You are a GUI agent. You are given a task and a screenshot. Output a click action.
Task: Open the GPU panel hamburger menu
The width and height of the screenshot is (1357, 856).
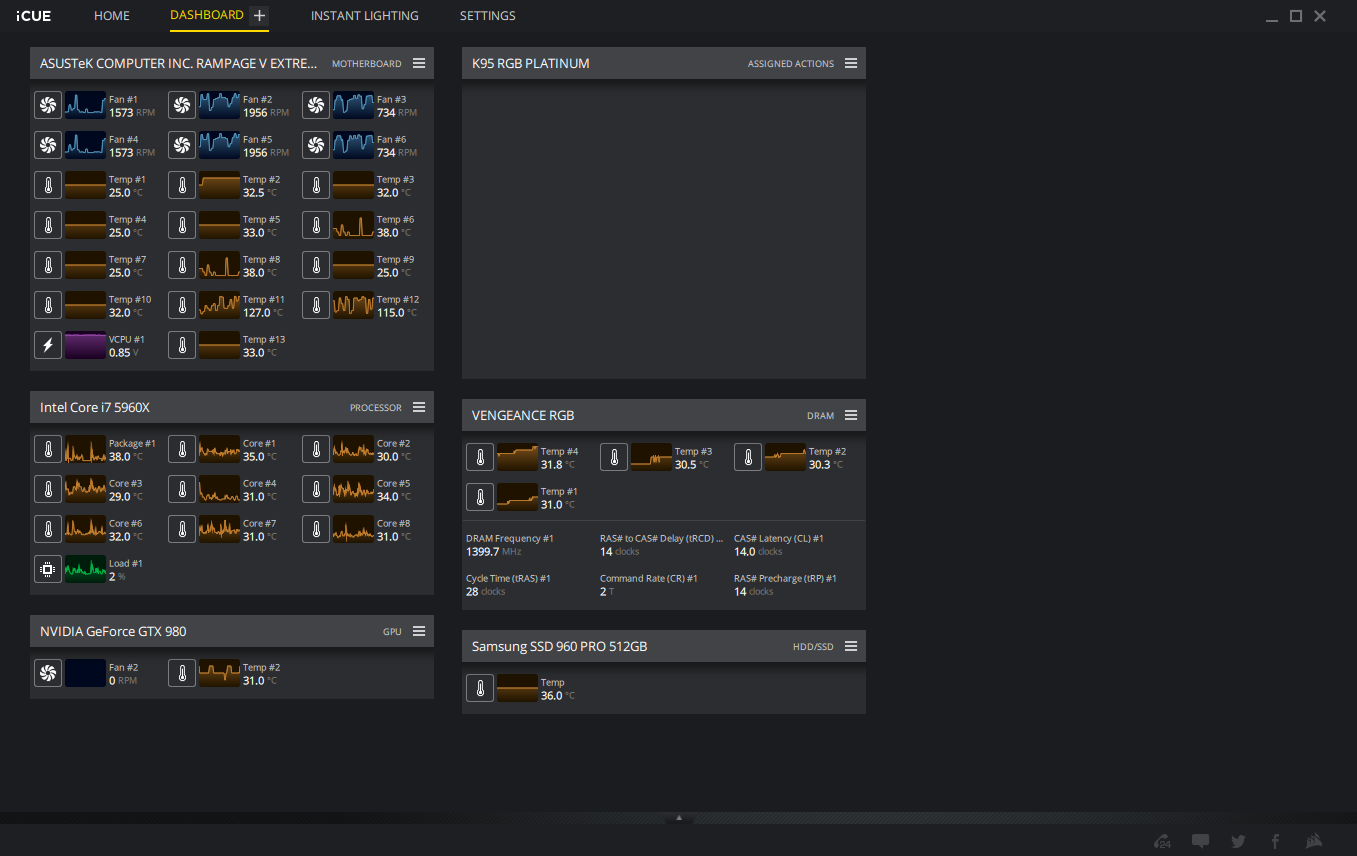tap(419, 631)
